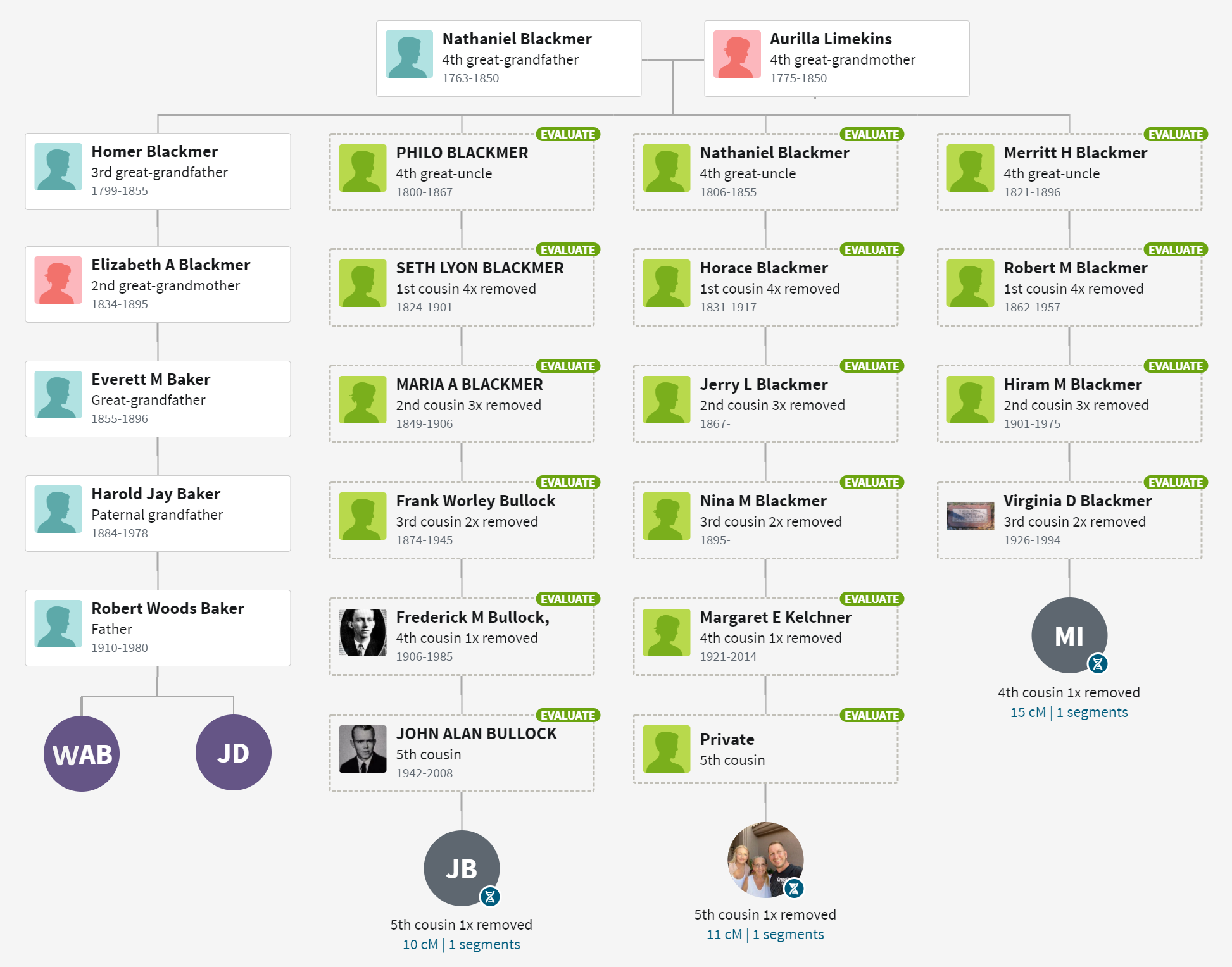Image resolution: width=1232 pixels, height=967 pixels.
Task: Open 11 cM 1 segments link
Action: coord(765,934)
